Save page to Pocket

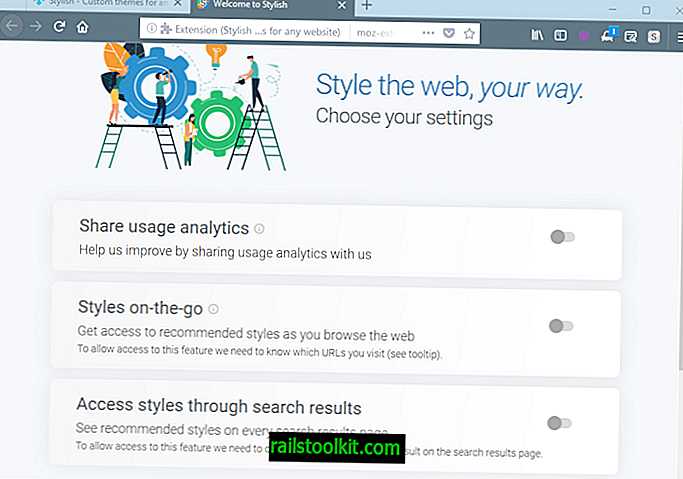[449, 33]
